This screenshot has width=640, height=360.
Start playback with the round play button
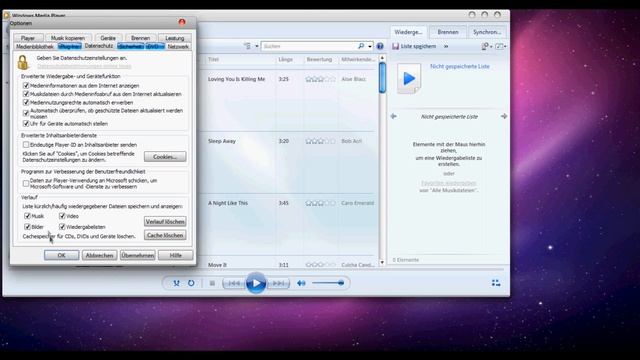[x=256, y=283]
